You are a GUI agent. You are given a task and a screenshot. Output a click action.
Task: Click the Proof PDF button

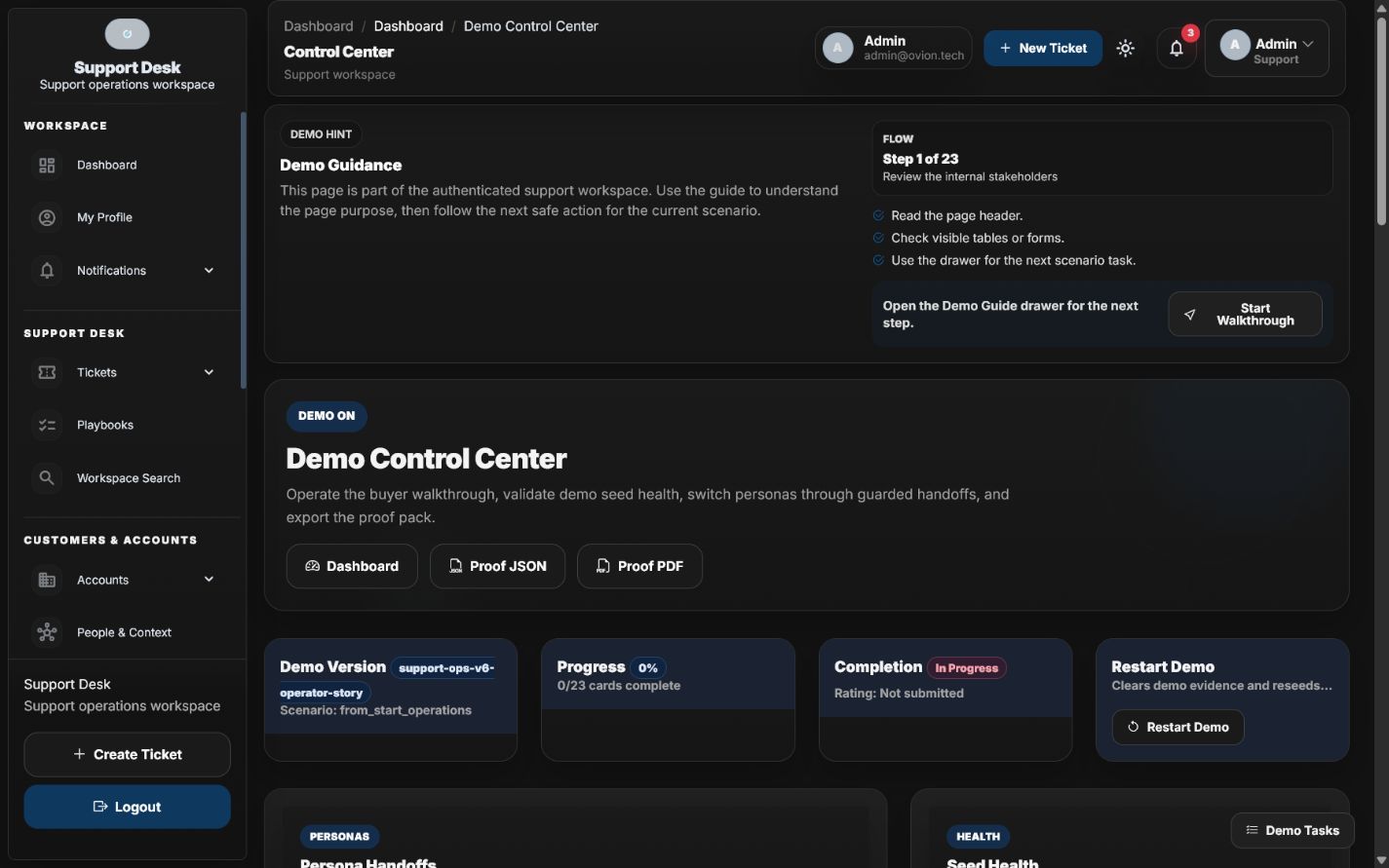(639, 566)
